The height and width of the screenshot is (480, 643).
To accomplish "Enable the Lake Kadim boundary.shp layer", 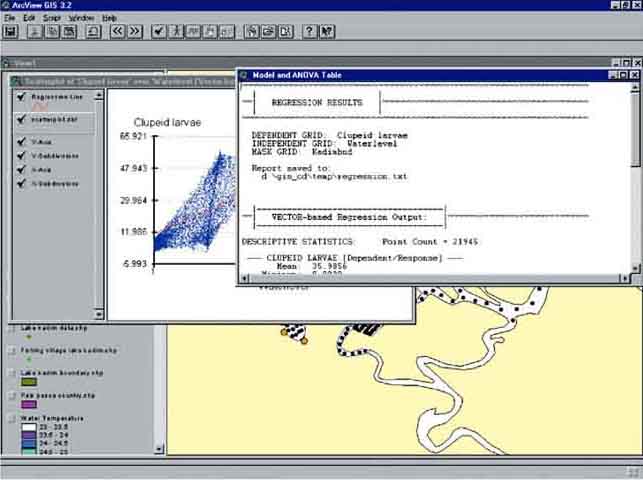I will point(12,373).
